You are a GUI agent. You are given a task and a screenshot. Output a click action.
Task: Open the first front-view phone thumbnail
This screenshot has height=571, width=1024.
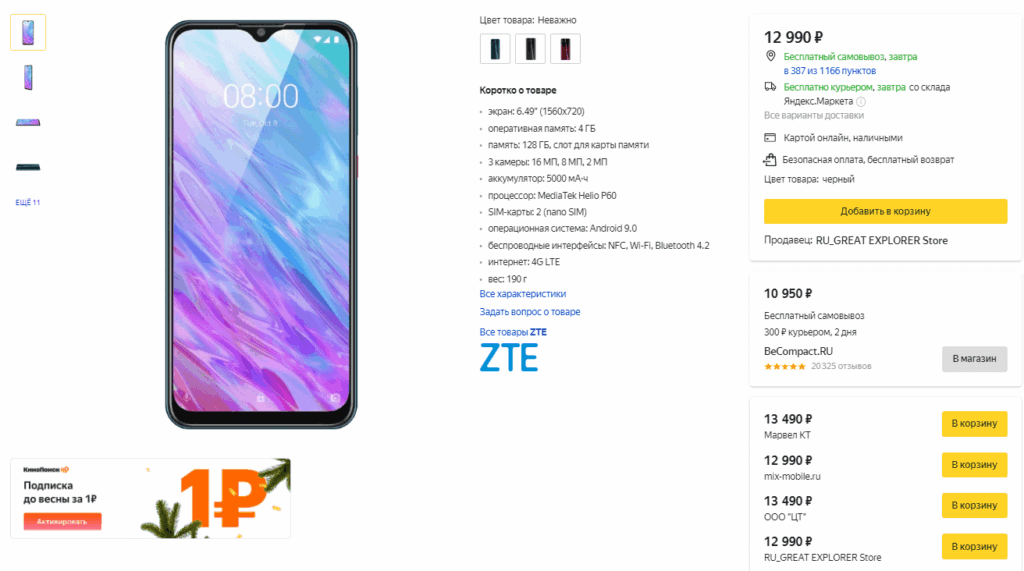tap(28, 32)
